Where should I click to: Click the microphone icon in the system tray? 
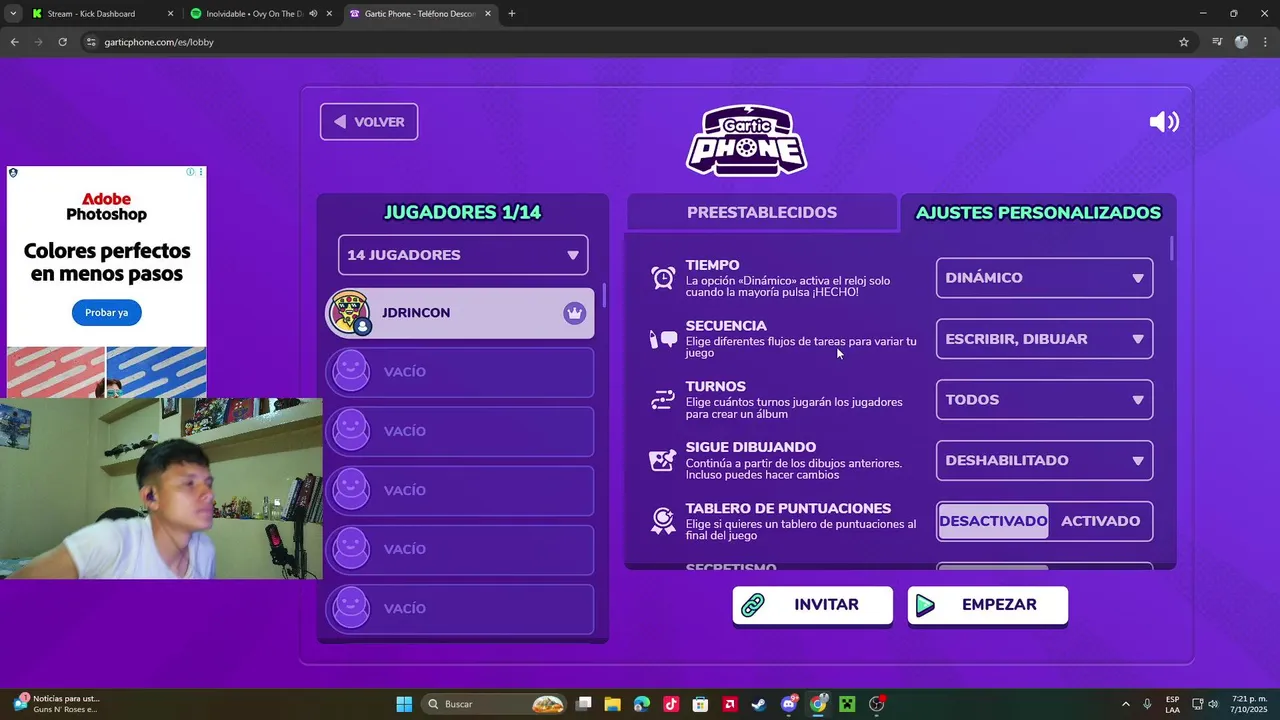(x=1147, y=704)
